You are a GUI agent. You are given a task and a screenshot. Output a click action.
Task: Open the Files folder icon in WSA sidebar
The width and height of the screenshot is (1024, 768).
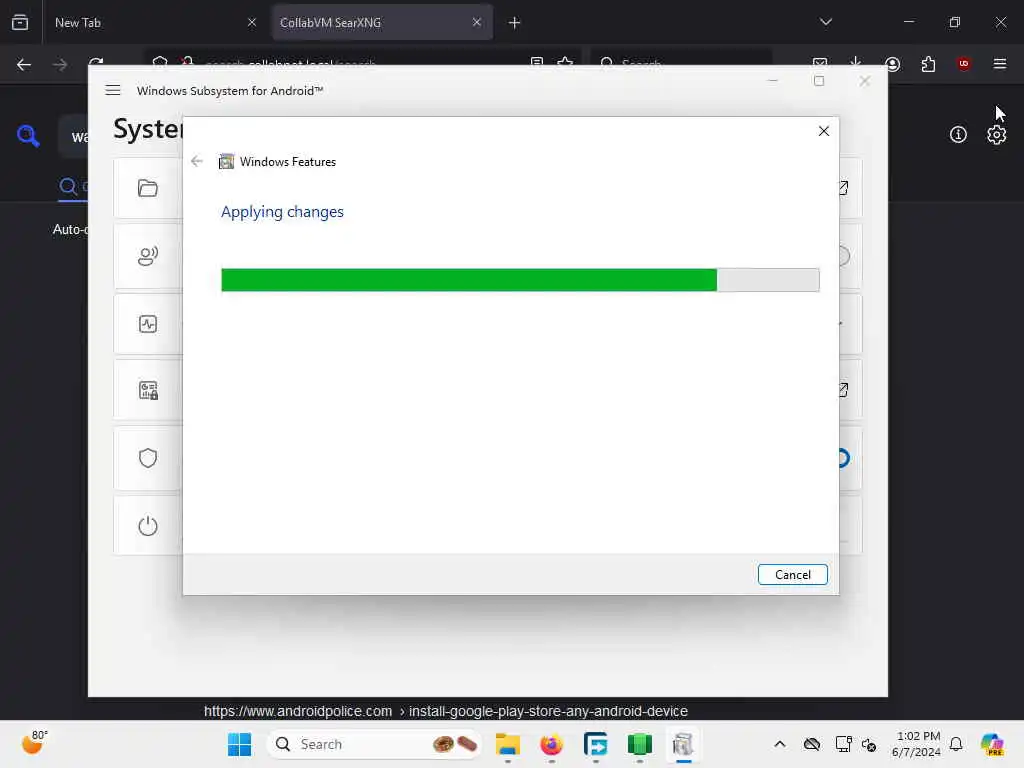pyautogui.click(x=148, y=188)
